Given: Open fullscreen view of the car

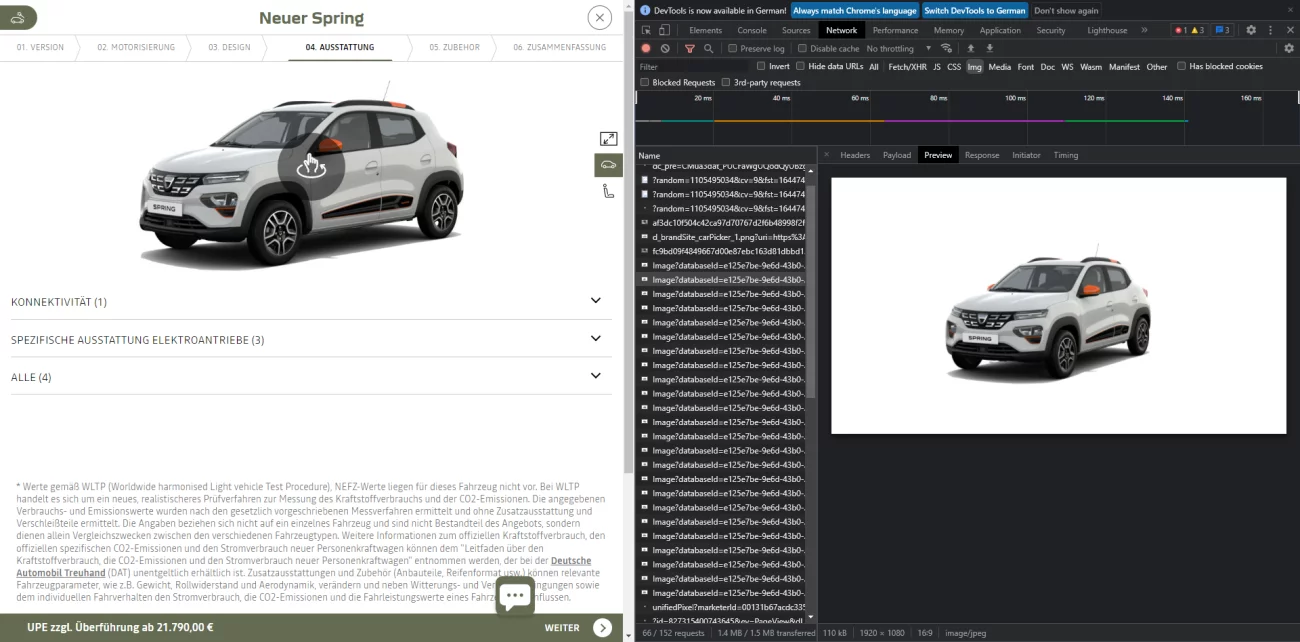Looking at the screenshot, I should 608,139.
